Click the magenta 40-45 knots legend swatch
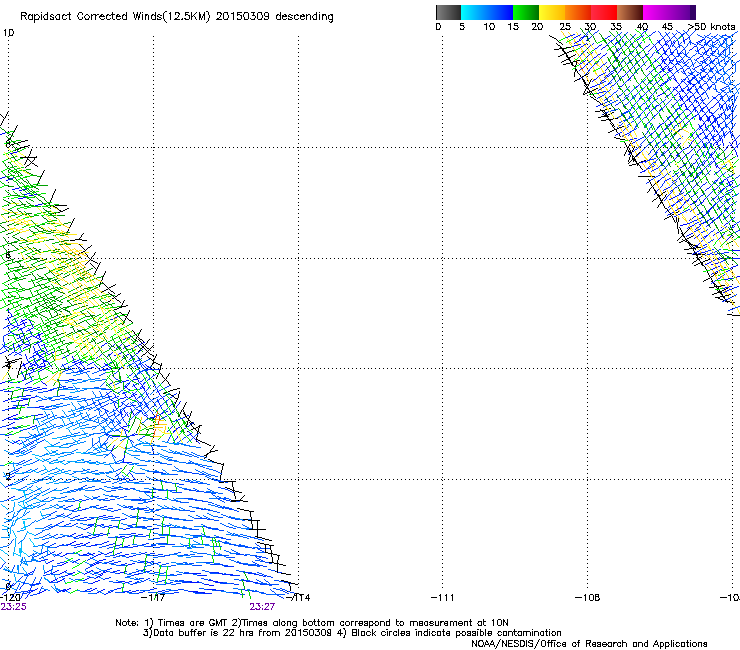This screenshot has width=740, height=650. tap(656, 12)
